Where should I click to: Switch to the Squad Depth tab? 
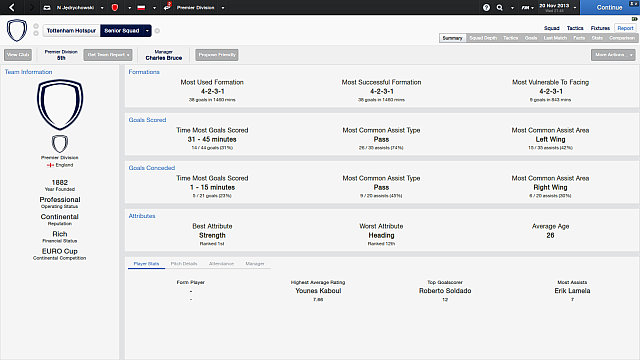point(483,38)
